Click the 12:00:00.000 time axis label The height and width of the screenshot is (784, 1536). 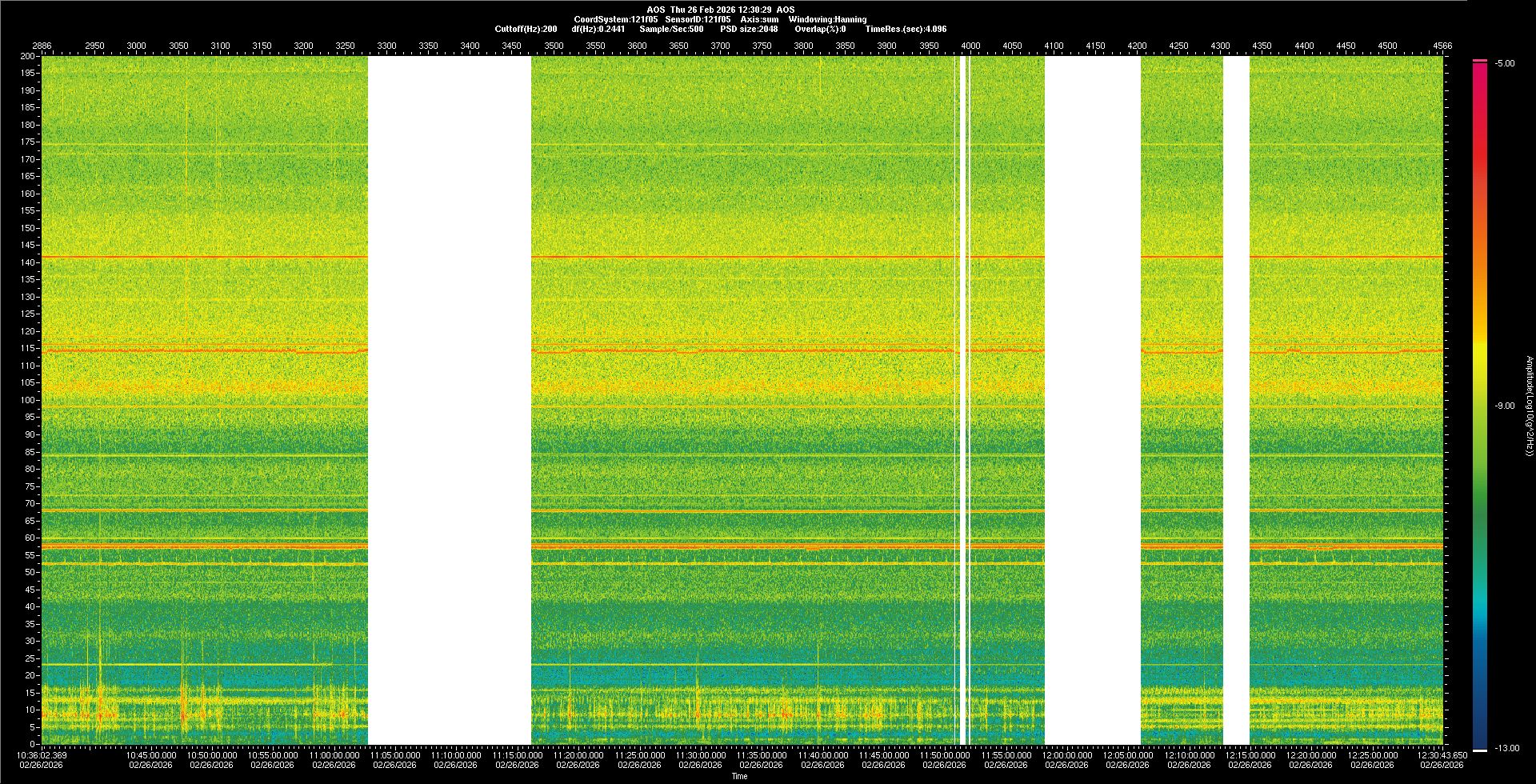click(1067, 755)
